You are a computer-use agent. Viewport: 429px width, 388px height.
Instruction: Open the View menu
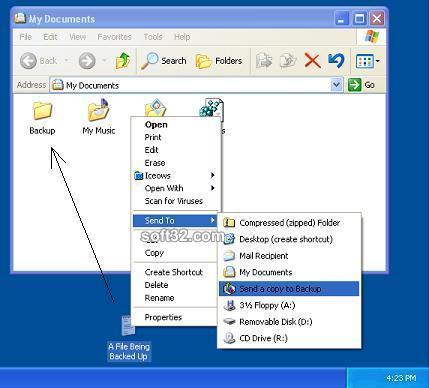click(x=78, y=37)
